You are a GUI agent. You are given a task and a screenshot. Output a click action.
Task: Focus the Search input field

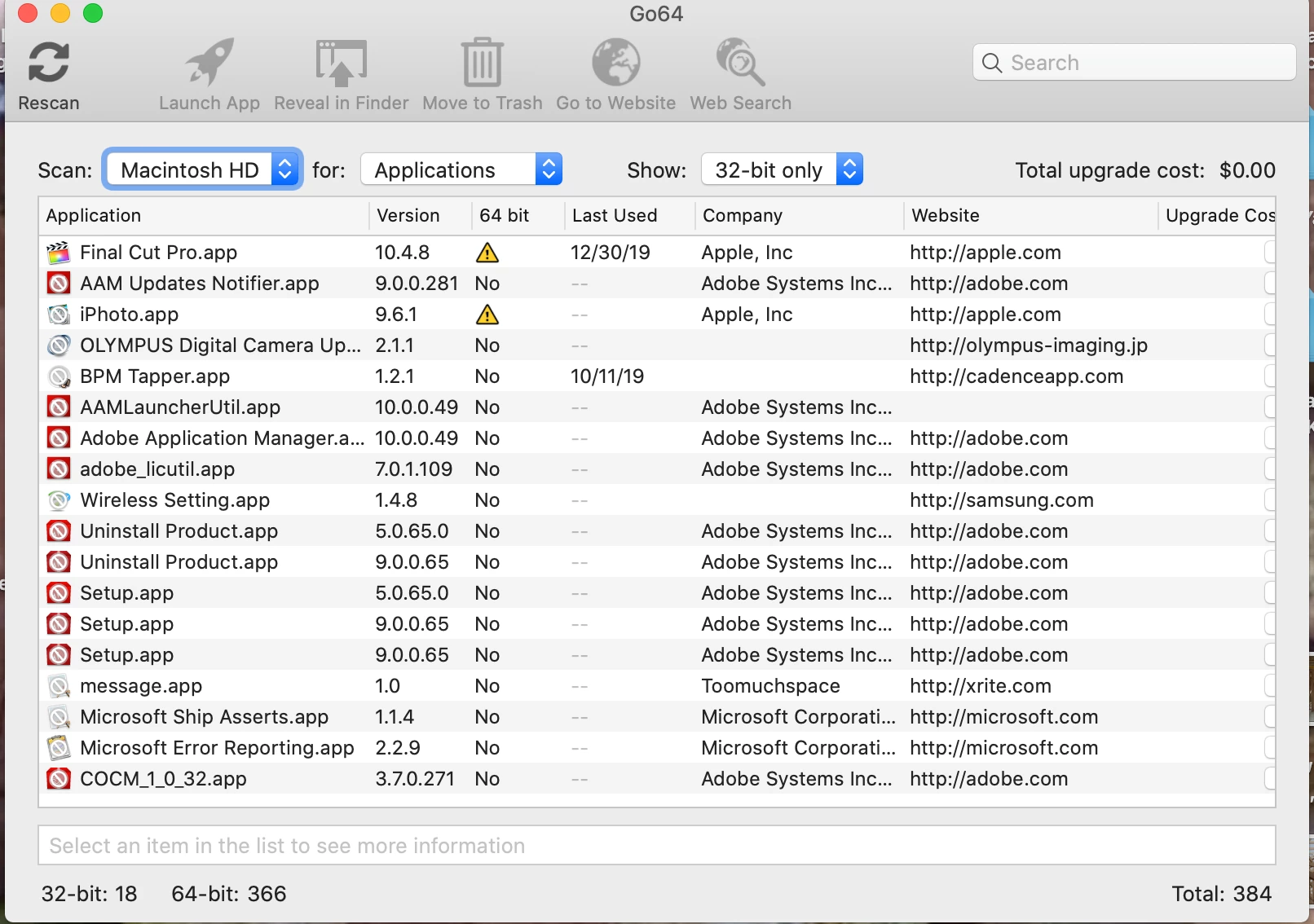pyautogui.click(x=1134, y=63)
